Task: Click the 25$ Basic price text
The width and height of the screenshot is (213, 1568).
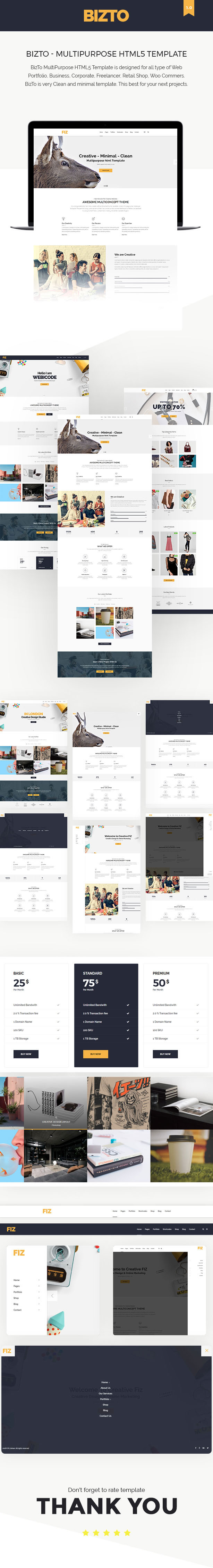Action: click(21, 983)
